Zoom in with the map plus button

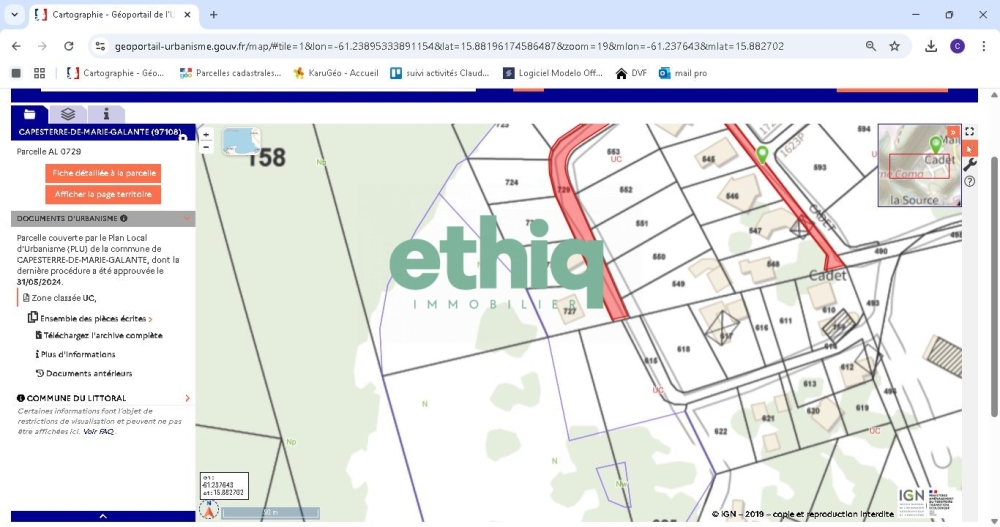[x=206, y=134]
